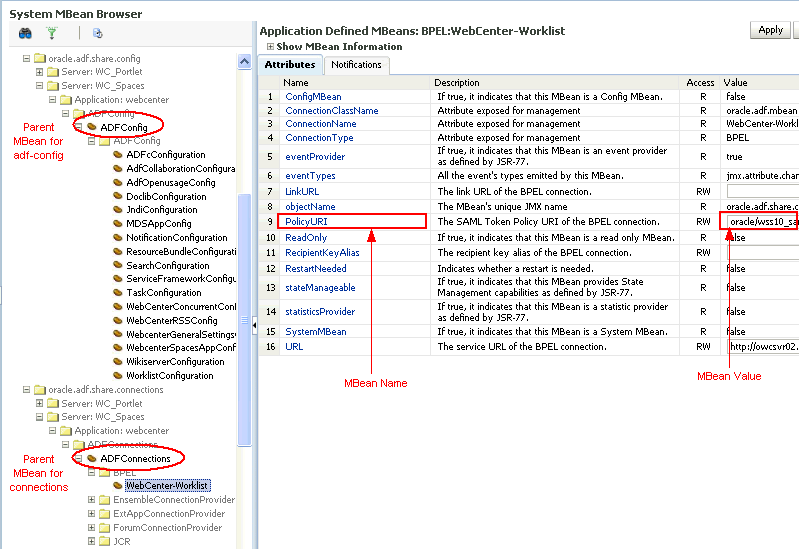Click the tree panel vertical scrollbar thumb
Screen dimensions: 802x549
[244, 320]
